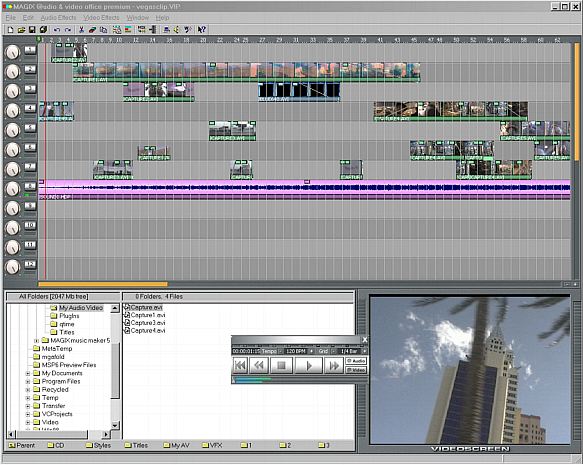Image resolution: width=583 pixels, height=465 pixels.
Task: Expand the VCProjects folder node
Action: [x=28, y=414]
